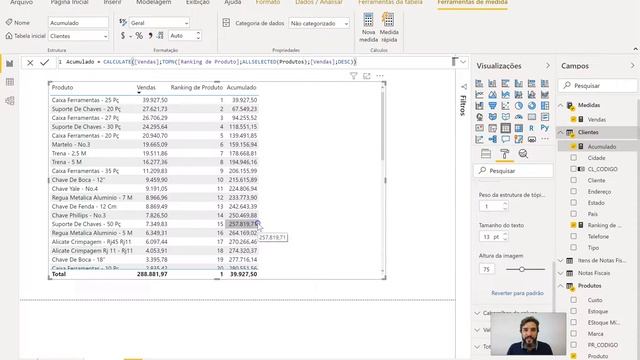Collapse the Campos pane
640x360 pixels.
point(633,66)
